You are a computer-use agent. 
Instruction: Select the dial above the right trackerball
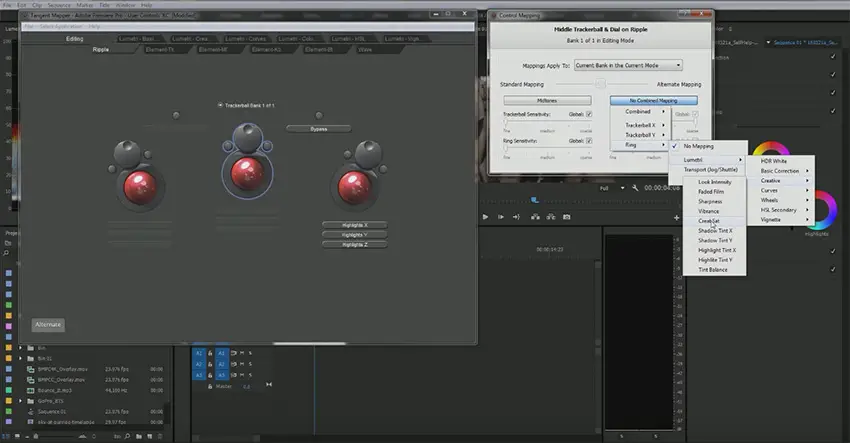pos(369,153)
